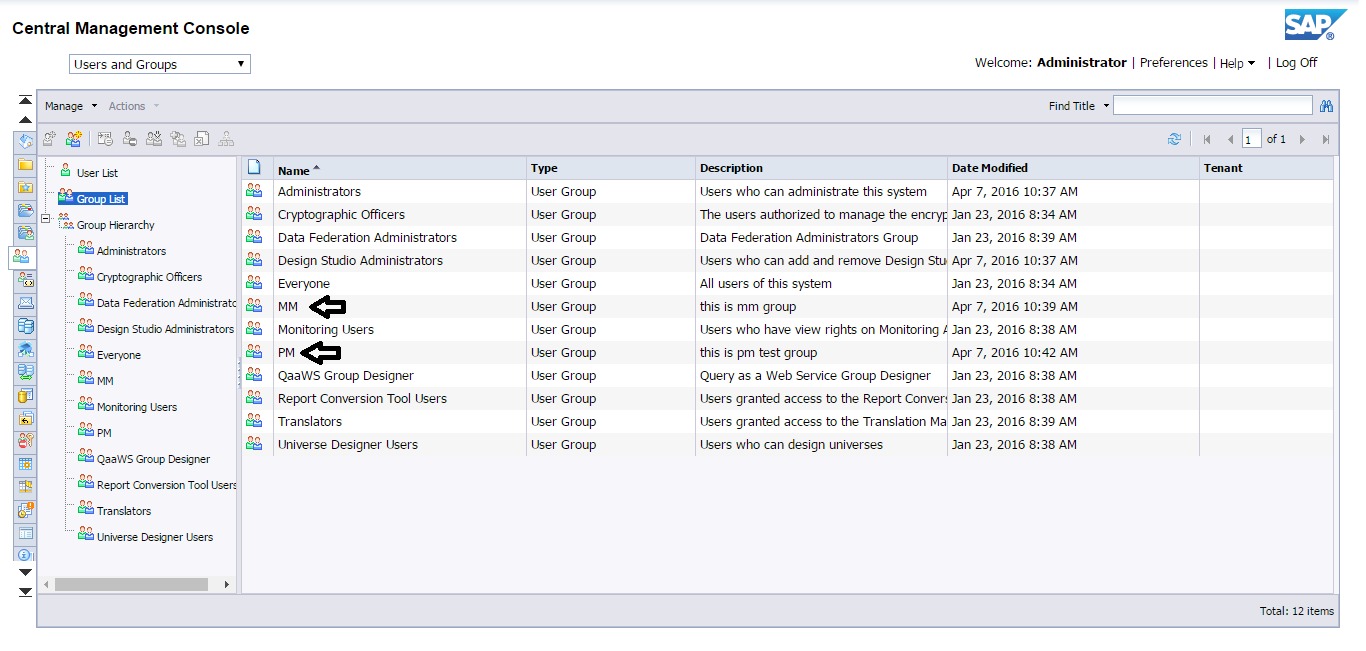Go to the first page

tap(1207, 139)
